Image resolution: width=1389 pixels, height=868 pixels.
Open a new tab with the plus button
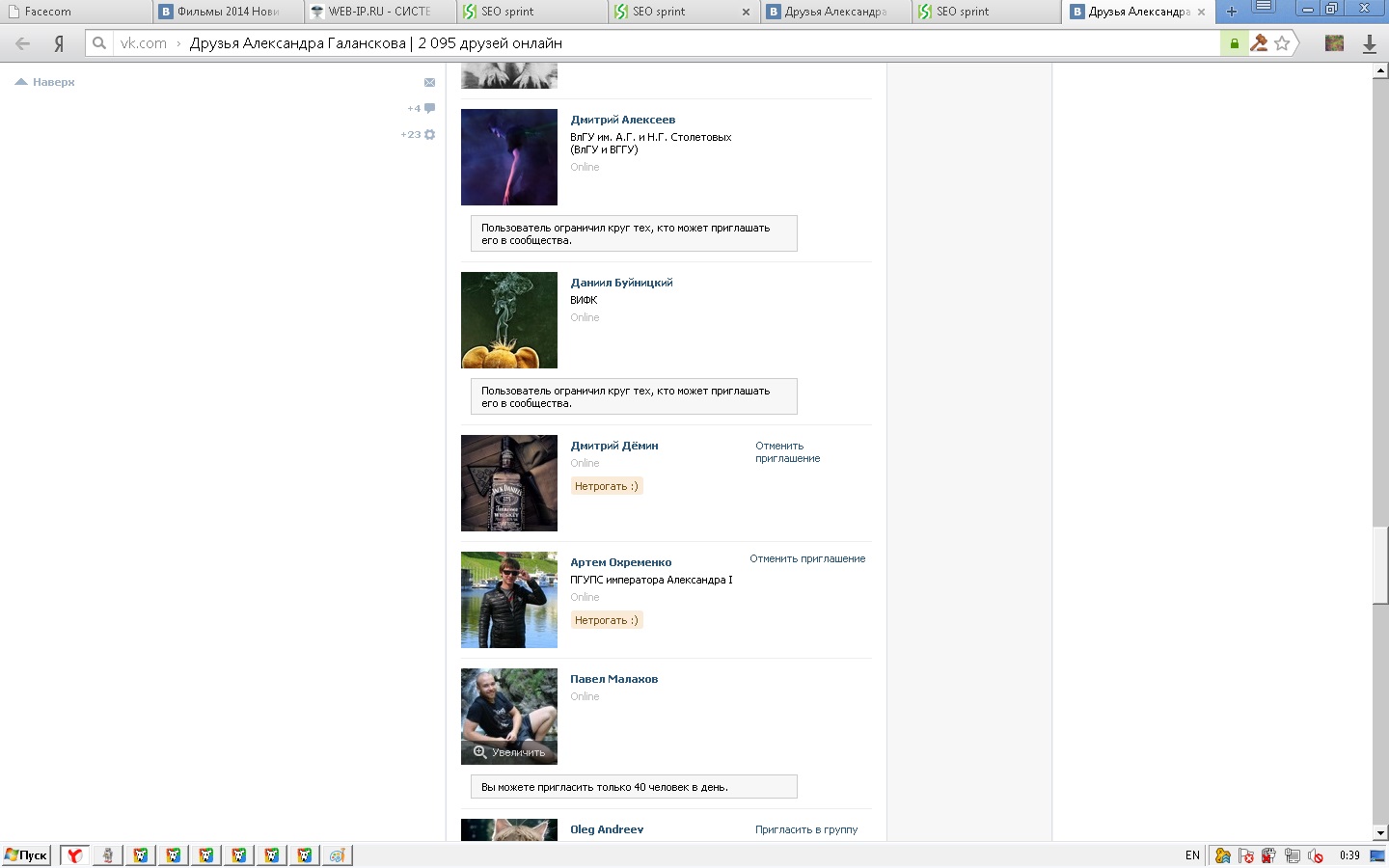pos(1231,12)
